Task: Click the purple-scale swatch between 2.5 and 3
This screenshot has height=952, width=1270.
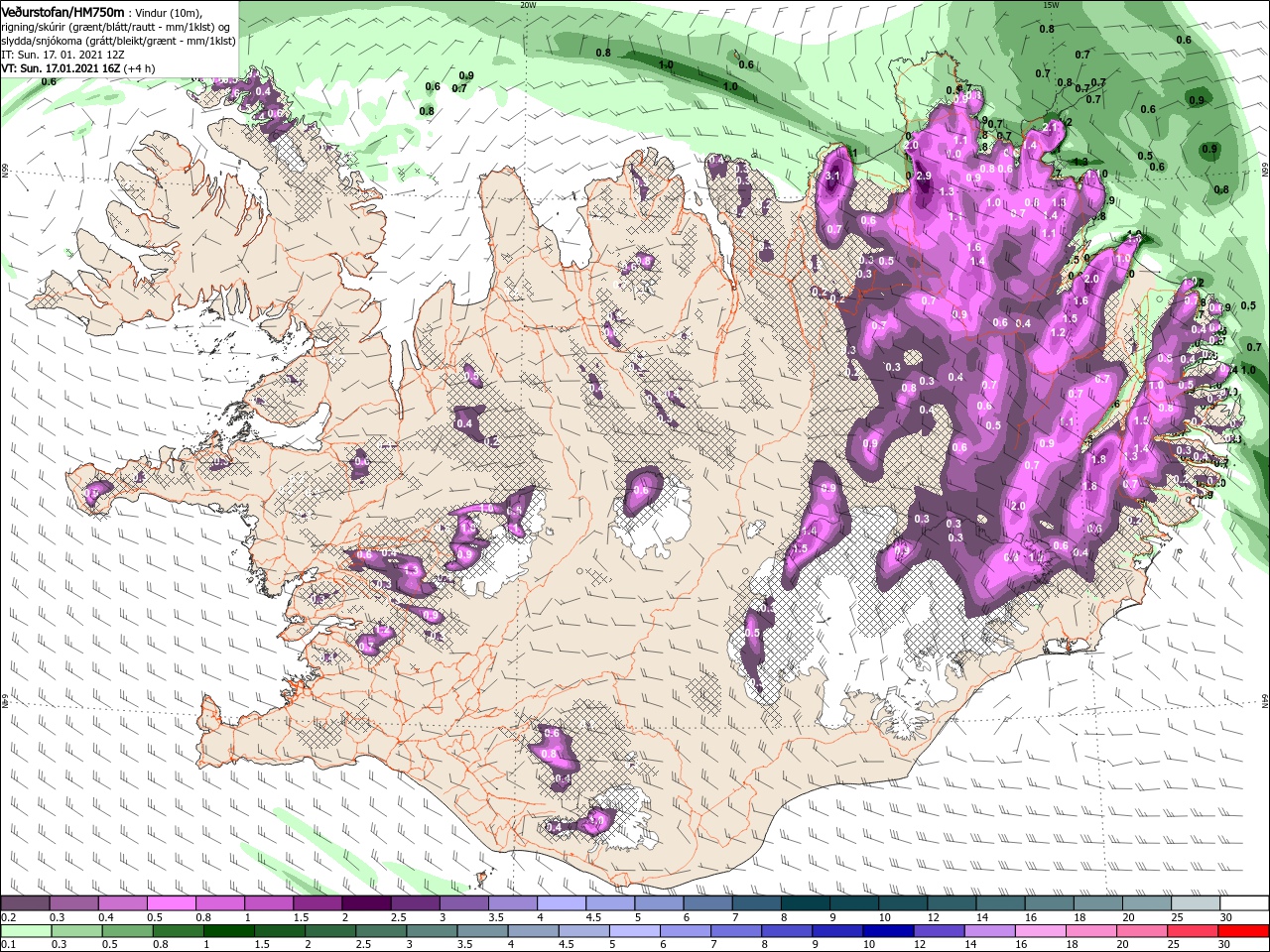Action: tap(415, 902)
